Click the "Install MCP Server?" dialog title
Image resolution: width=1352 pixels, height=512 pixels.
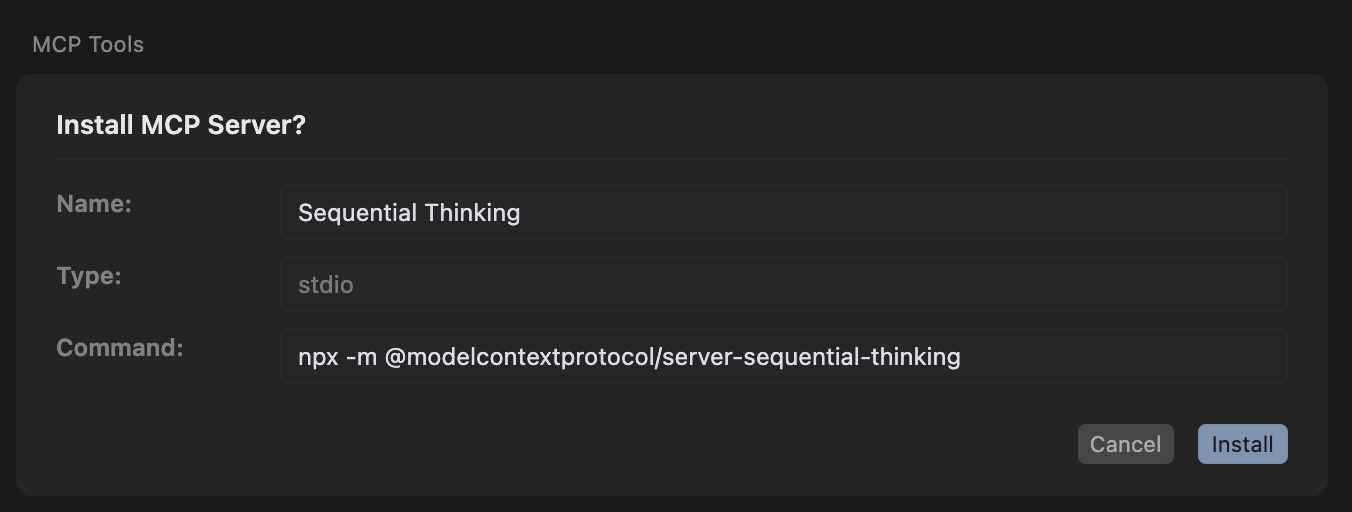(x=181, y=126)
